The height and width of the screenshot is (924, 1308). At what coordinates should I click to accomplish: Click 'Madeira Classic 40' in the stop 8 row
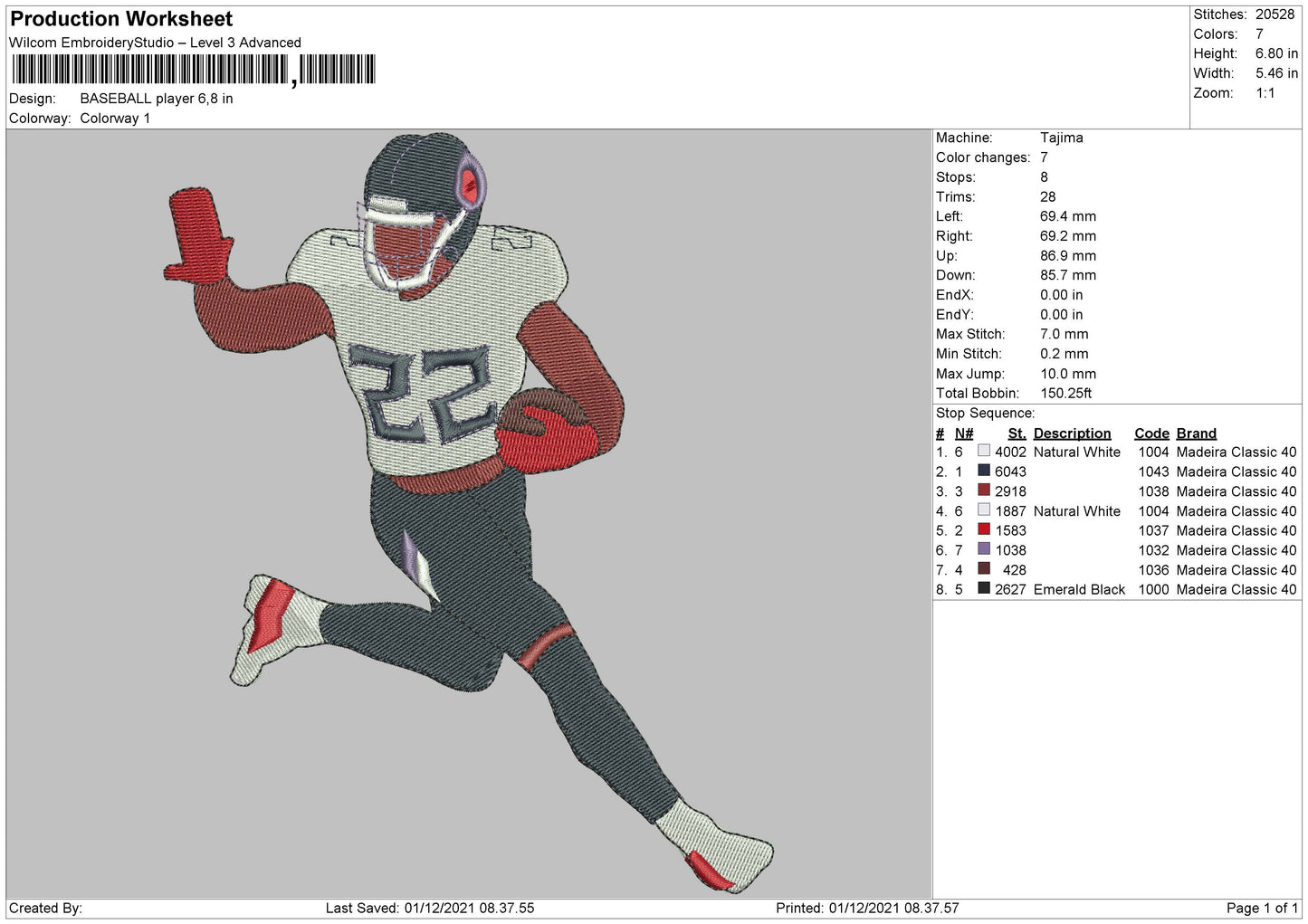point(1236,589)
